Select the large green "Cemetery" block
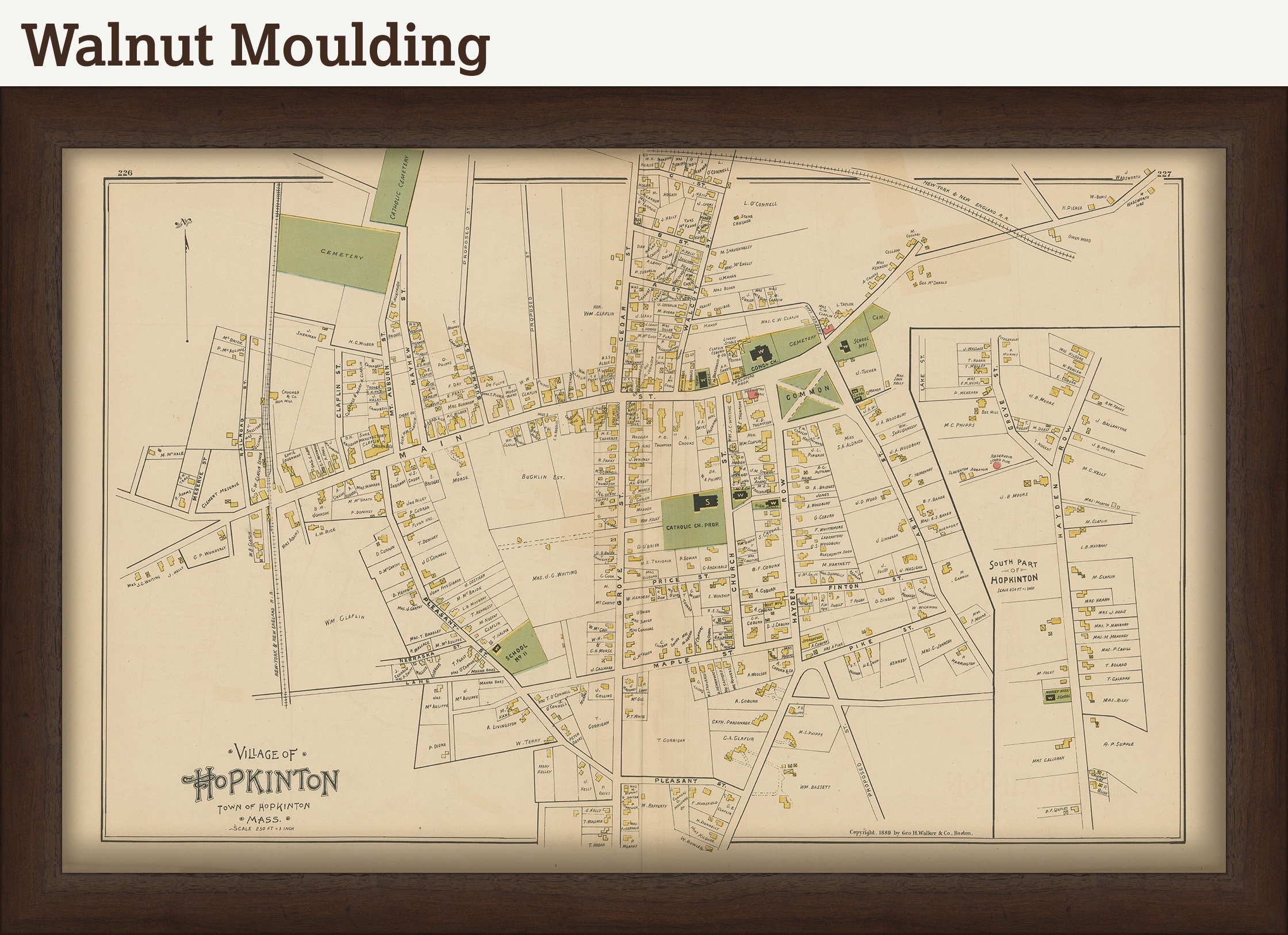Image resolution: width=1288 pixels, height=935 pixels. click(337, 254)
